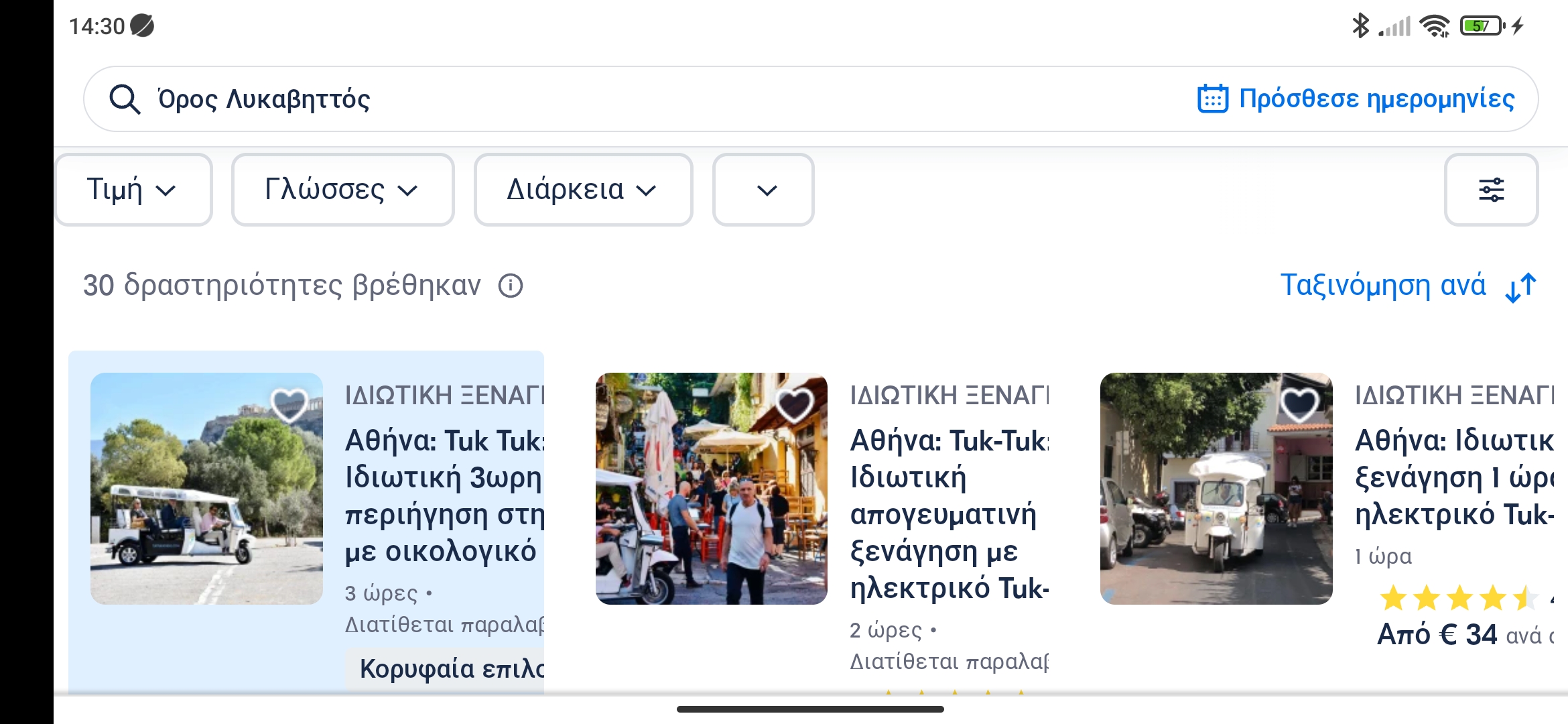Tap the battery indicator icon
Image resolution: width=1568 pixels, height=724 pixels.
[x=1482, y=26]
